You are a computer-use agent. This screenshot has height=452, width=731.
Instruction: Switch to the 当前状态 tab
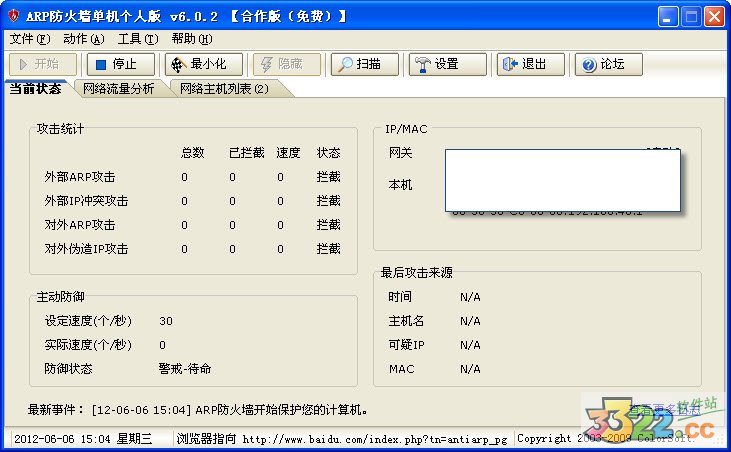point(35,89)
